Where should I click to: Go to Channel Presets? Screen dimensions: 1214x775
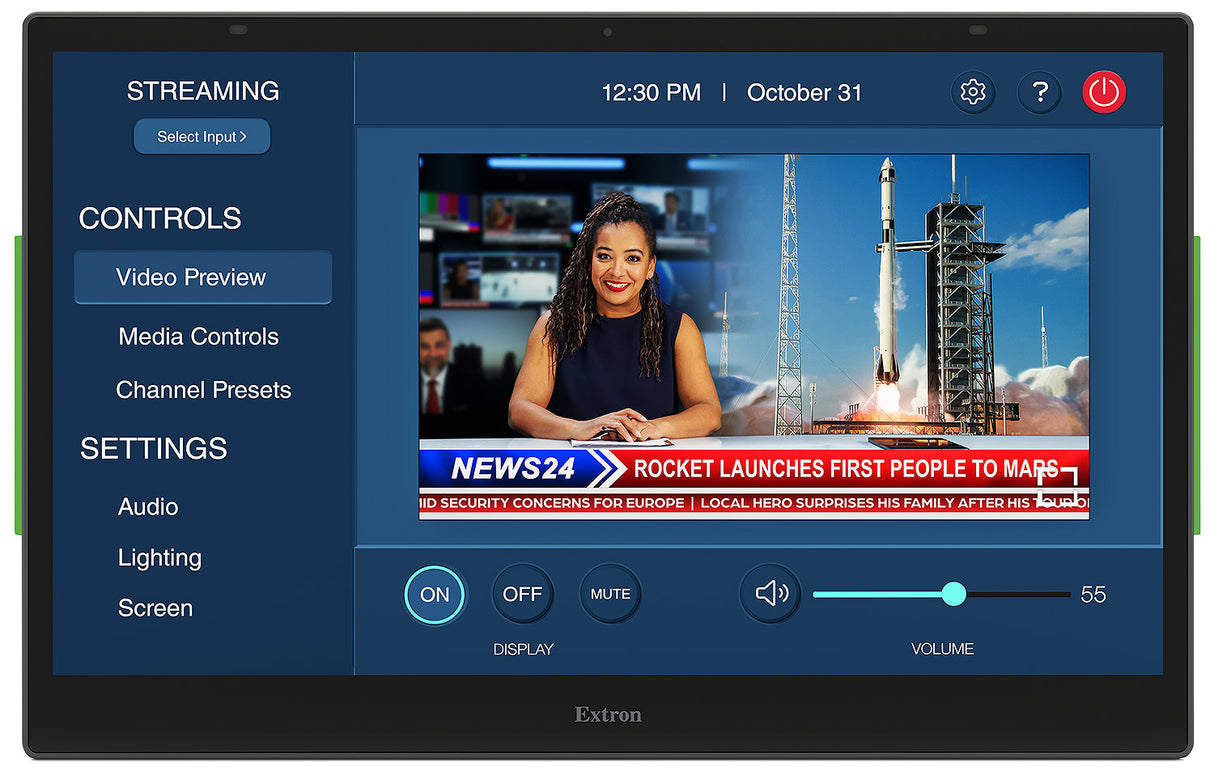pos(203,390)
